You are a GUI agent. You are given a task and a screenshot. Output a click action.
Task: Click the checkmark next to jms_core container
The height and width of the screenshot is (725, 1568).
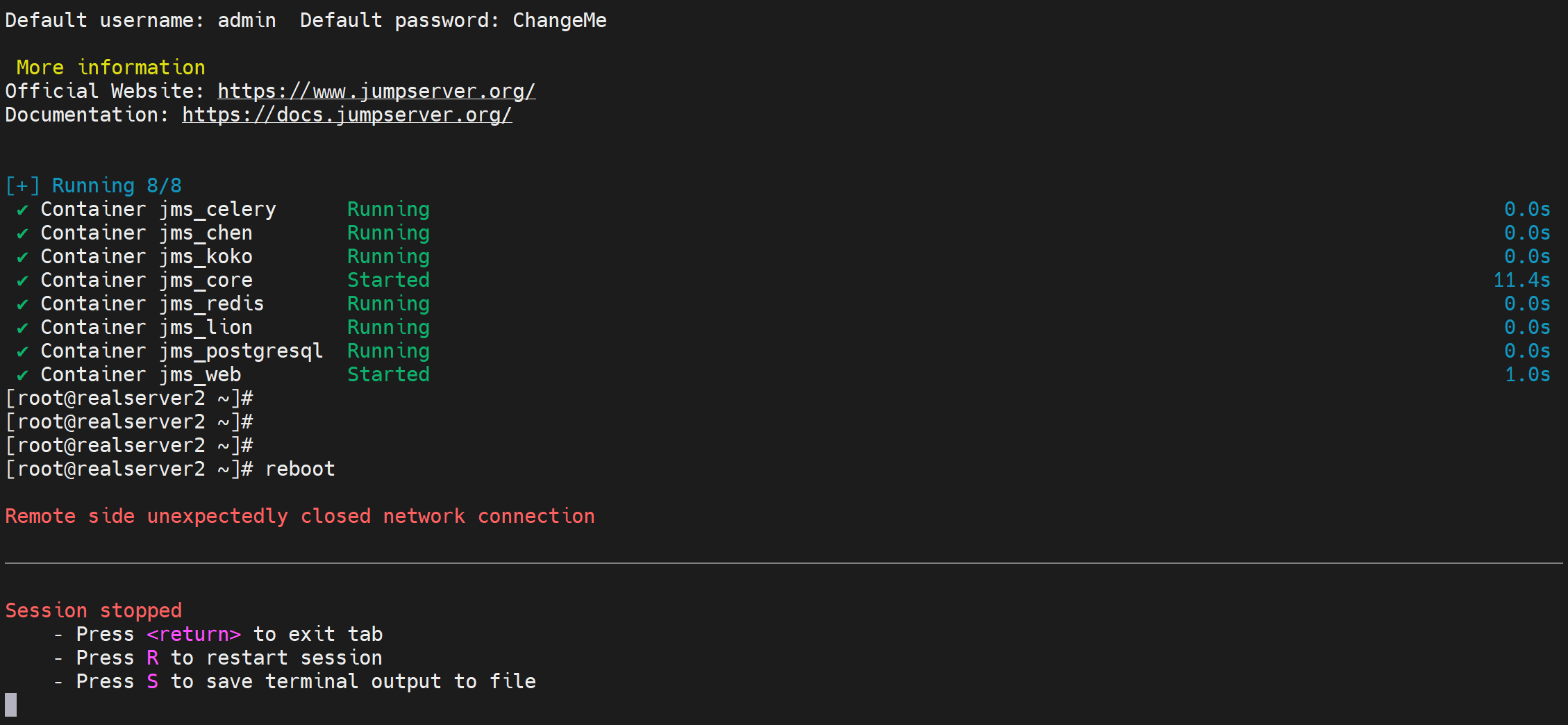(23, 281)
